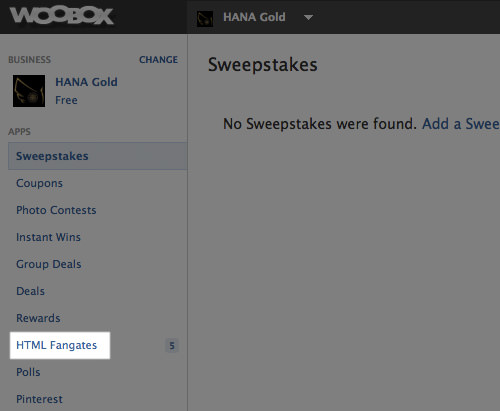Open HTML Fangates
Viewport: 500px width, 411px height.
pyautogui.click(x=57, y=345)
